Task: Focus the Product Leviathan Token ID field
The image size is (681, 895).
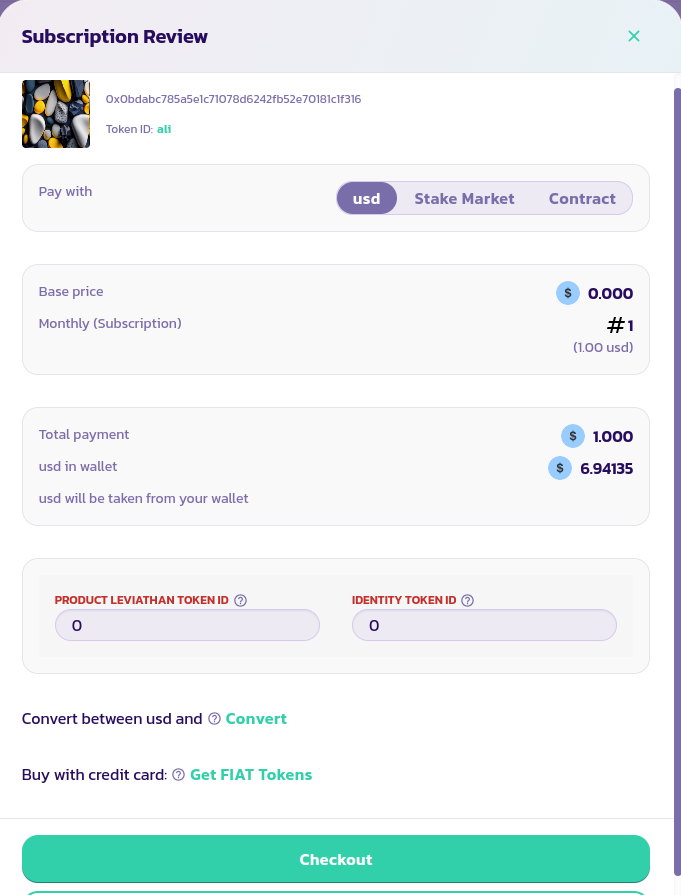Action: pyautogui.click(x=187, y=626)
